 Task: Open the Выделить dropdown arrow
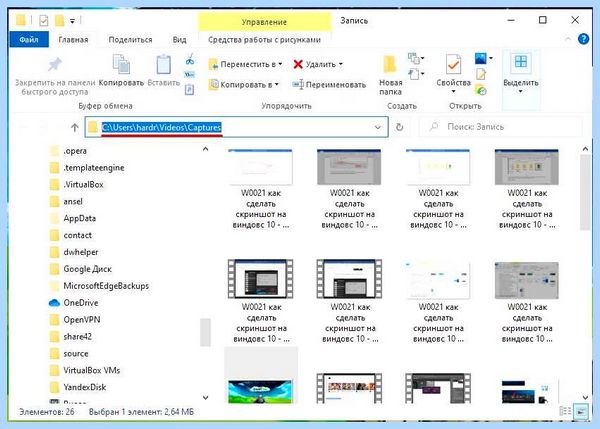[x=520, y=91]
